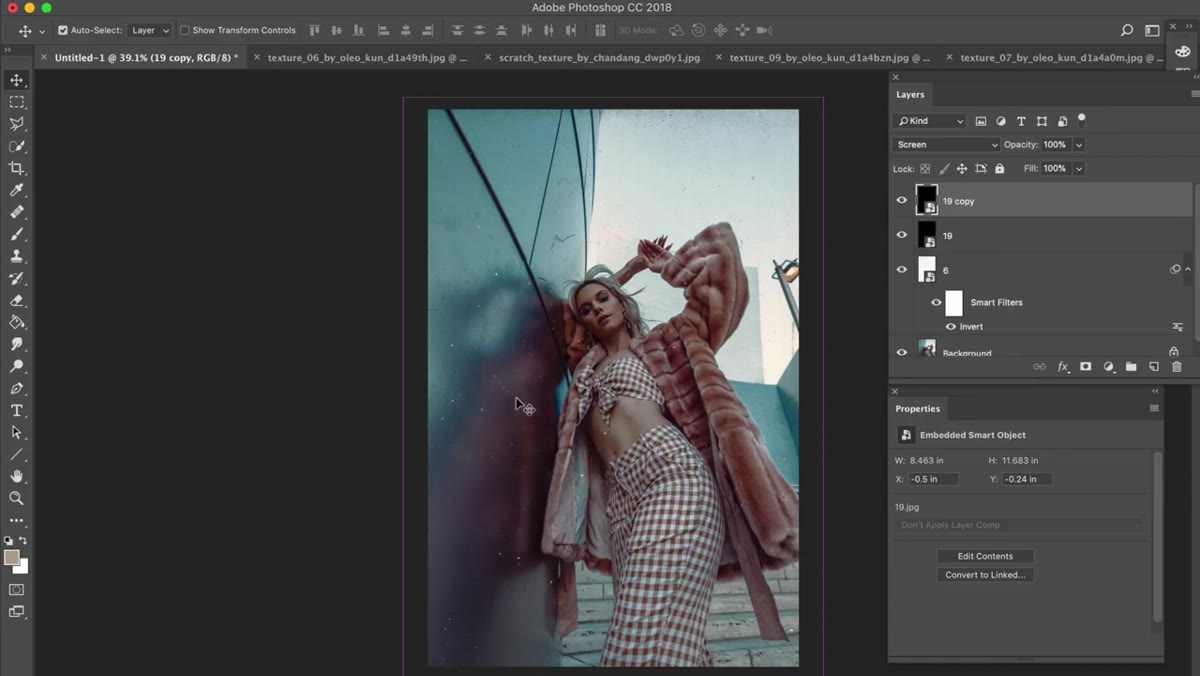Select the Brush tool
Viewport: 1200px width, 676px height.
[x=16, y=234]
